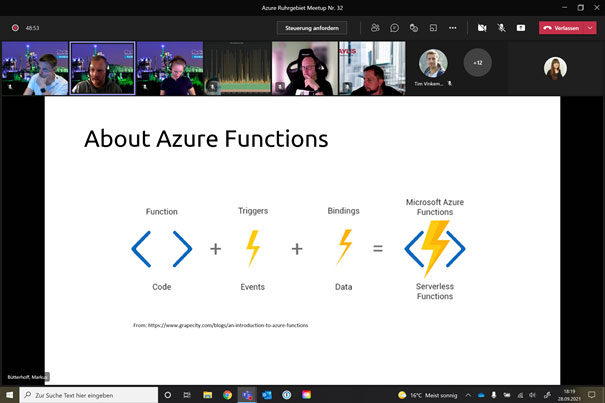The height and width of the screenshot is (403, 605).
Task: Open the weather widget 16°C Meist sonnig
Action: pyautogui.click(x=428, y=395)
